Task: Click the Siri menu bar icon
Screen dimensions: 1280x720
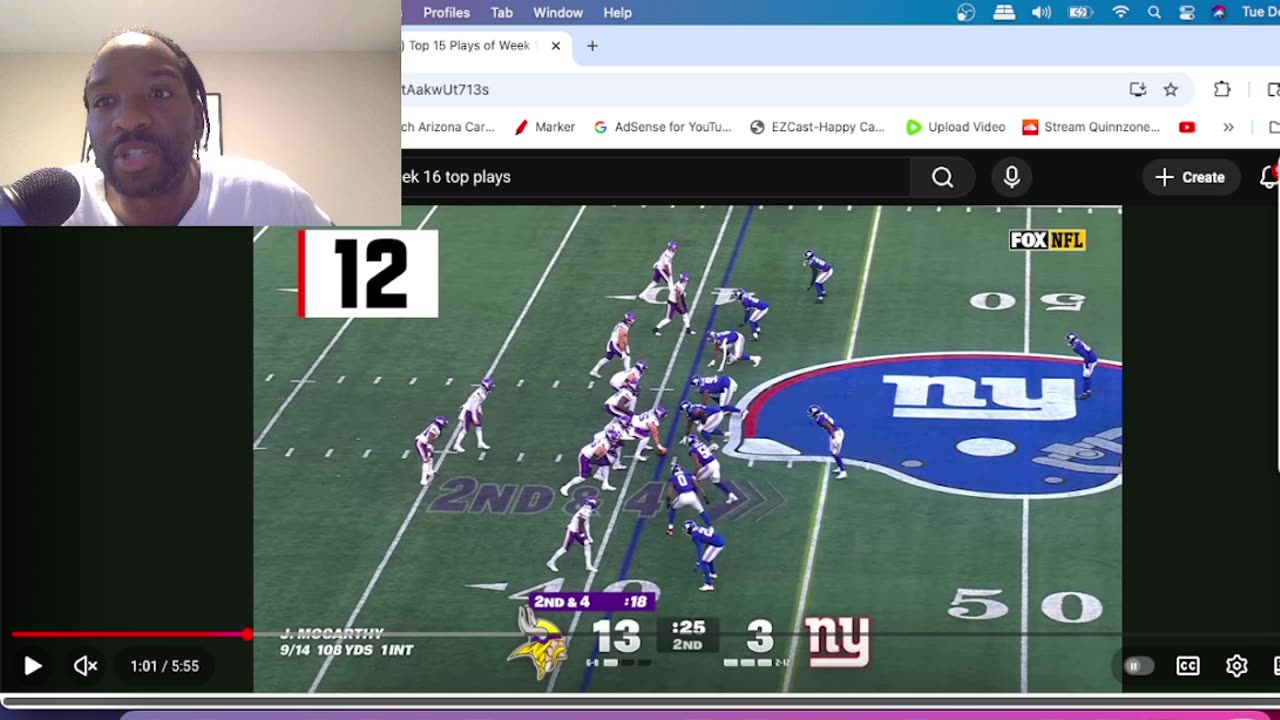Action: point(1219,12)
